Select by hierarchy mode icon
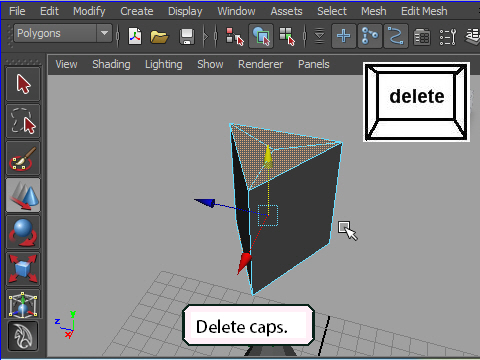This screenshot has height=360, width=480. pos(235,36)
